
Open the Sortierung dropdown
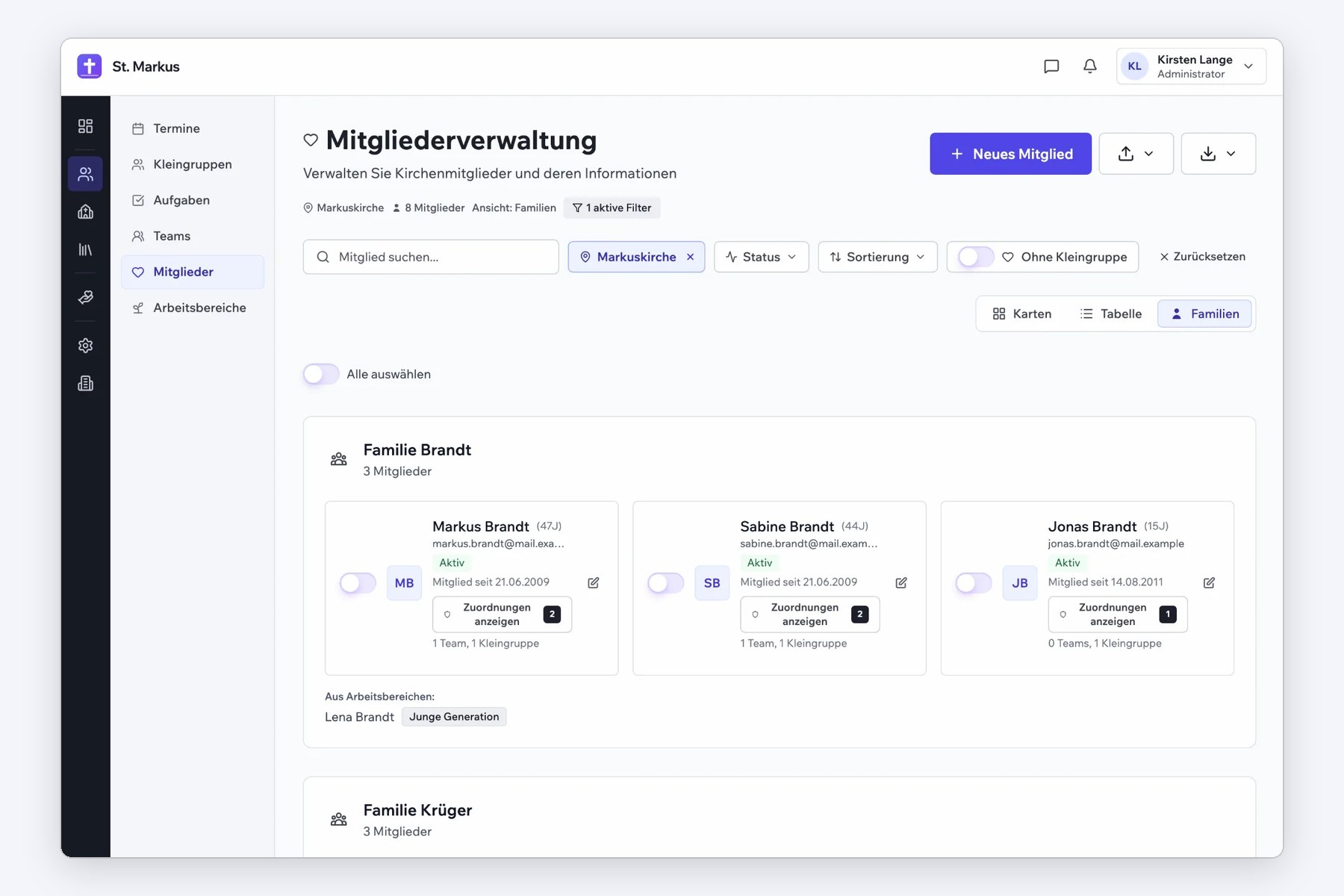(877, 257)
